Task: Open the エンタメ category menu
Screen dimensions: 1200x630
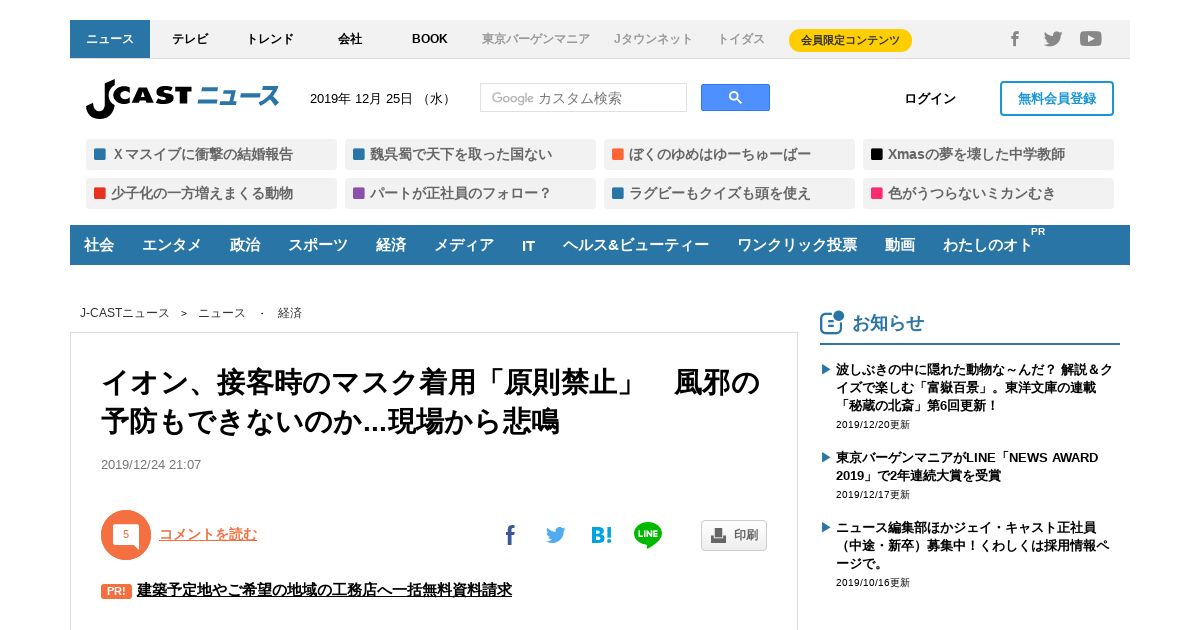Action: (172, 245)
